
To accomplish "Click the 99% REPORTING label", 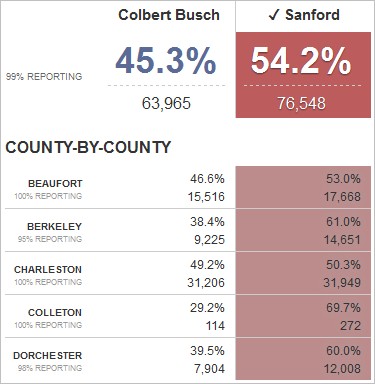I will coord(44,77).
